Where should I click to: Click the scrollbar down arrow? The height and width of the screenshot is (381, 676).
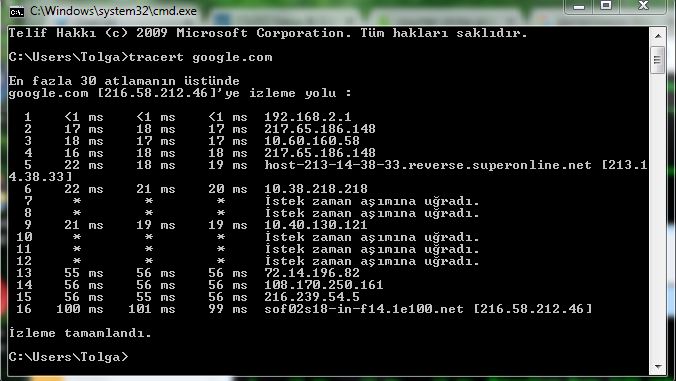click(x=657, y=367)
